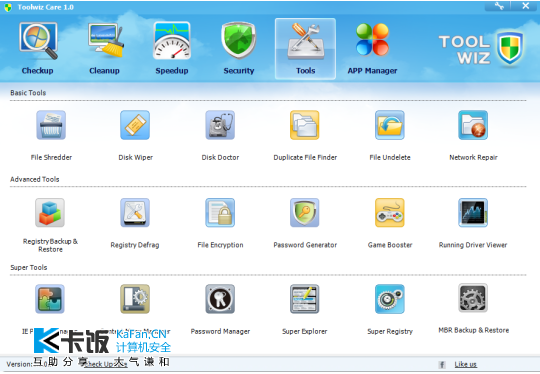The width and height of the screenshot is (540, 374).
Task: Close the Toolwiz Care window
Action: (526, 6)
